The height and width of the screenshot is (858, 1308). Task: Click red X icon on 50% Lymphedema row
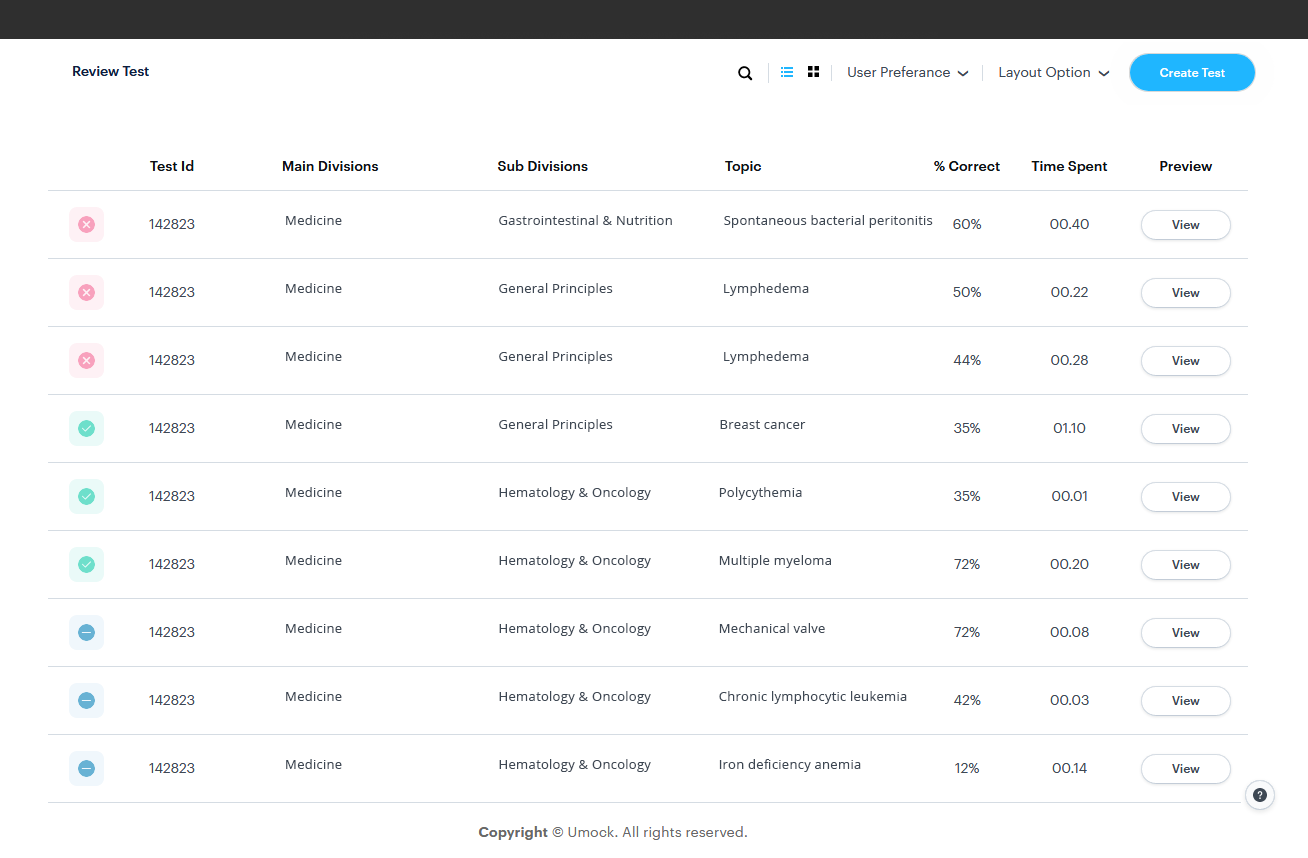86,292
